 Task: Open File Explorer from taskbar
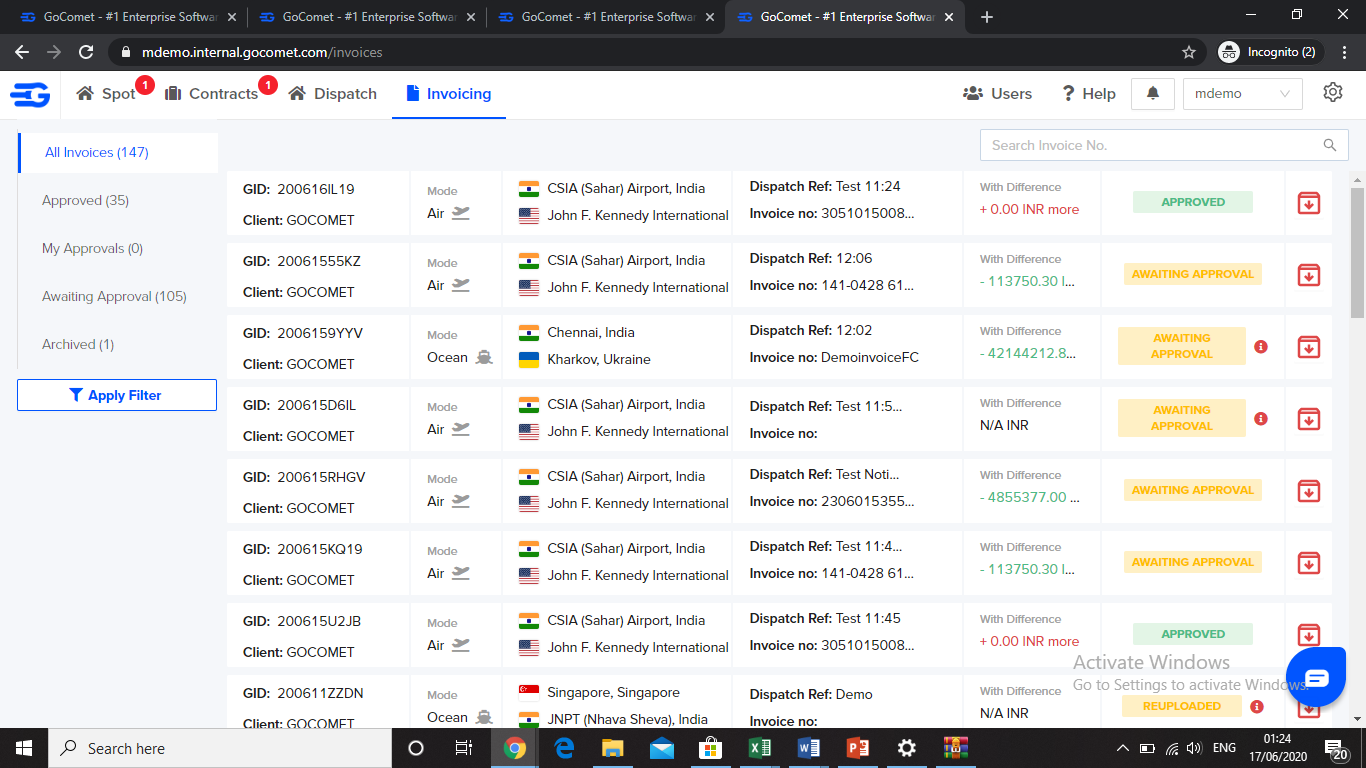point(613,748)
